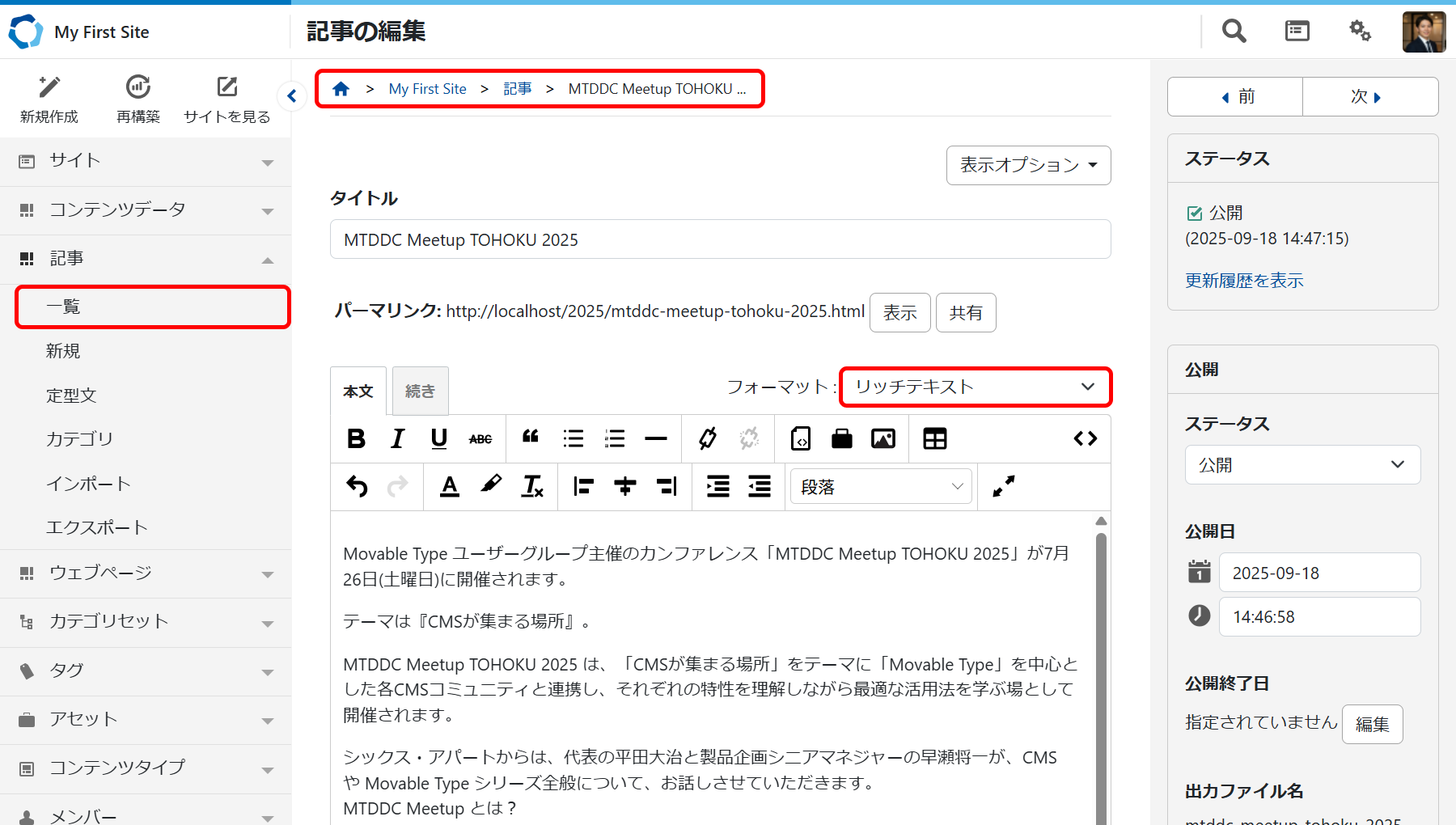Insert a blockquote in the editor
The height and width of the screenshot is (825, 1456).
(531, 438)
